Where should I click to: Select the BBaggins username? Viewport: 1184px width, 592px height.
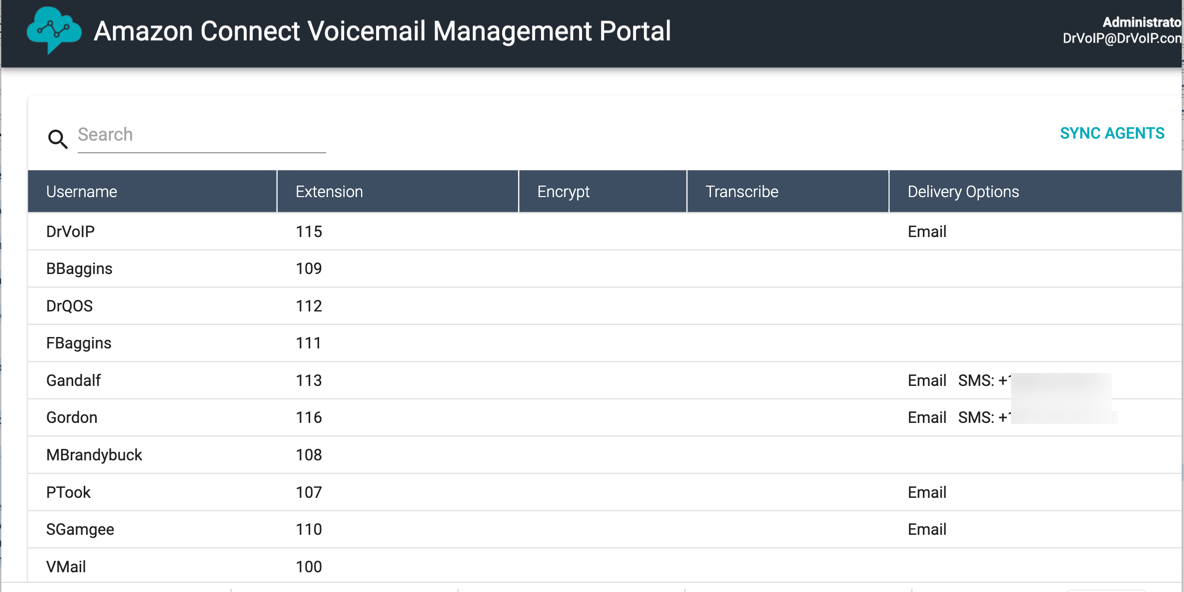point(79,269)
